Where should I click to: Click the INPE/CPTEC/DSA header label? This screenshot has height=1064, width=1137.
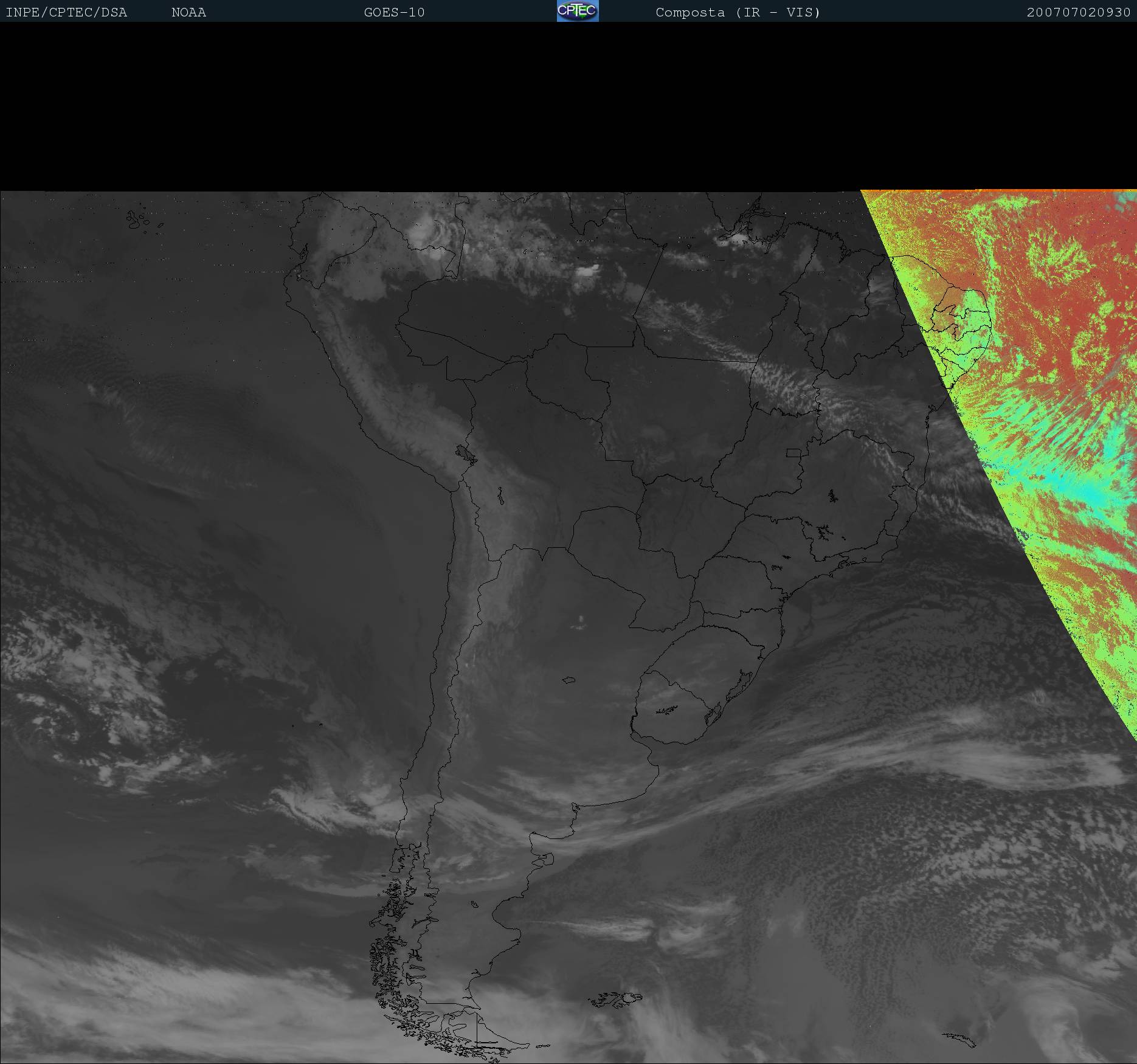pos(66,13)
